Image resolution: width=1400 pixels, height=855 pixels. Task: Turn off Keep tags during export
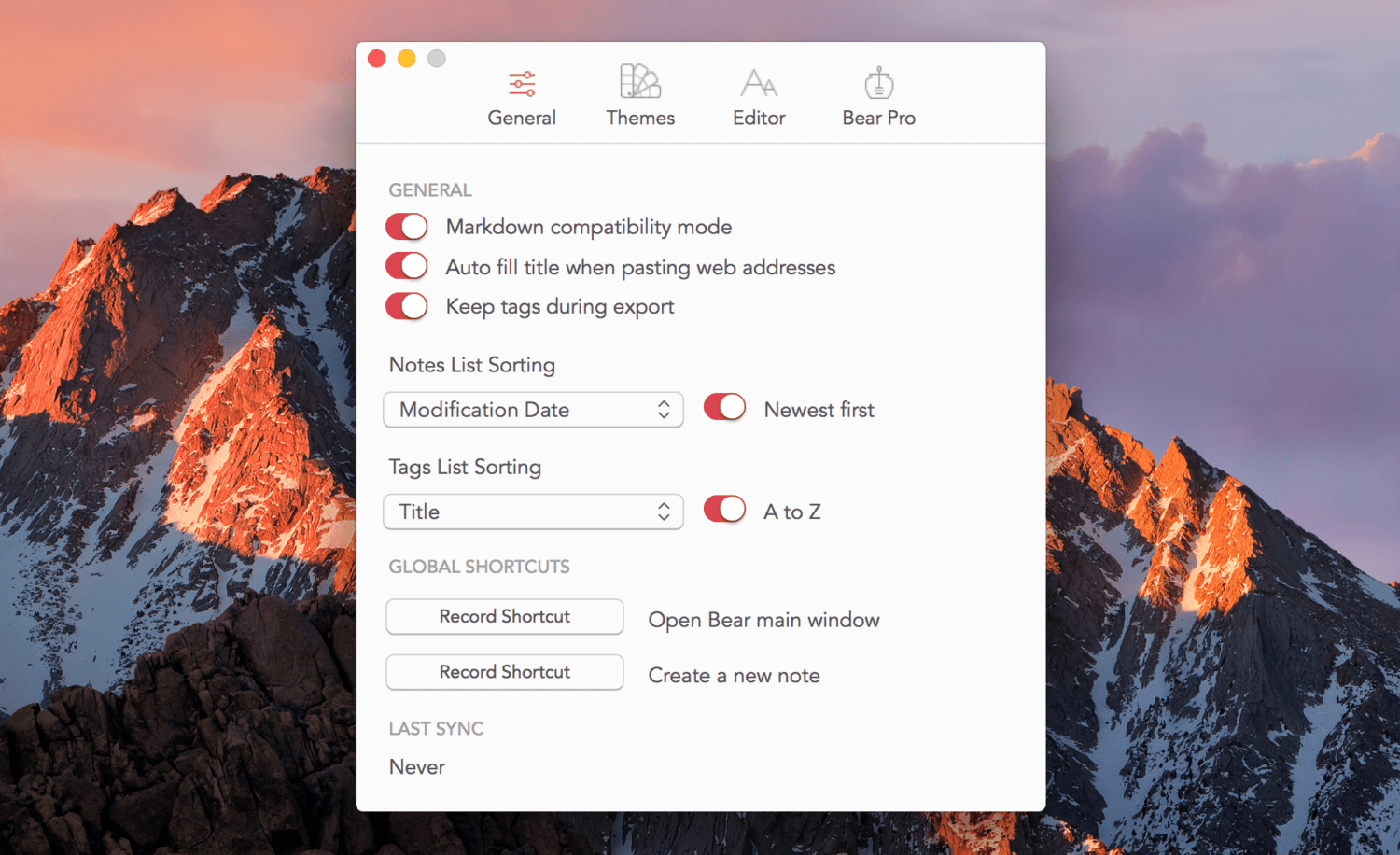pos(407,306)
